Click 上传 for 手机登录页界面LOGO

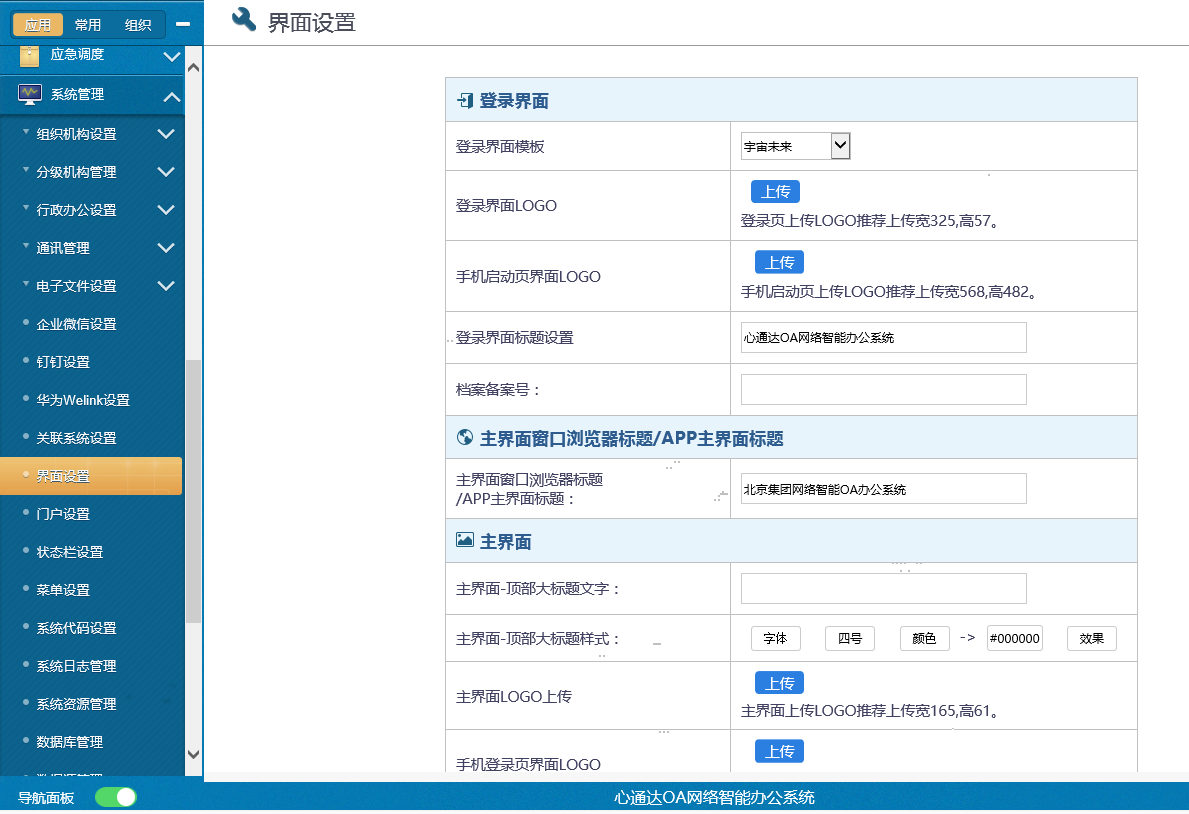coord(780,751)
